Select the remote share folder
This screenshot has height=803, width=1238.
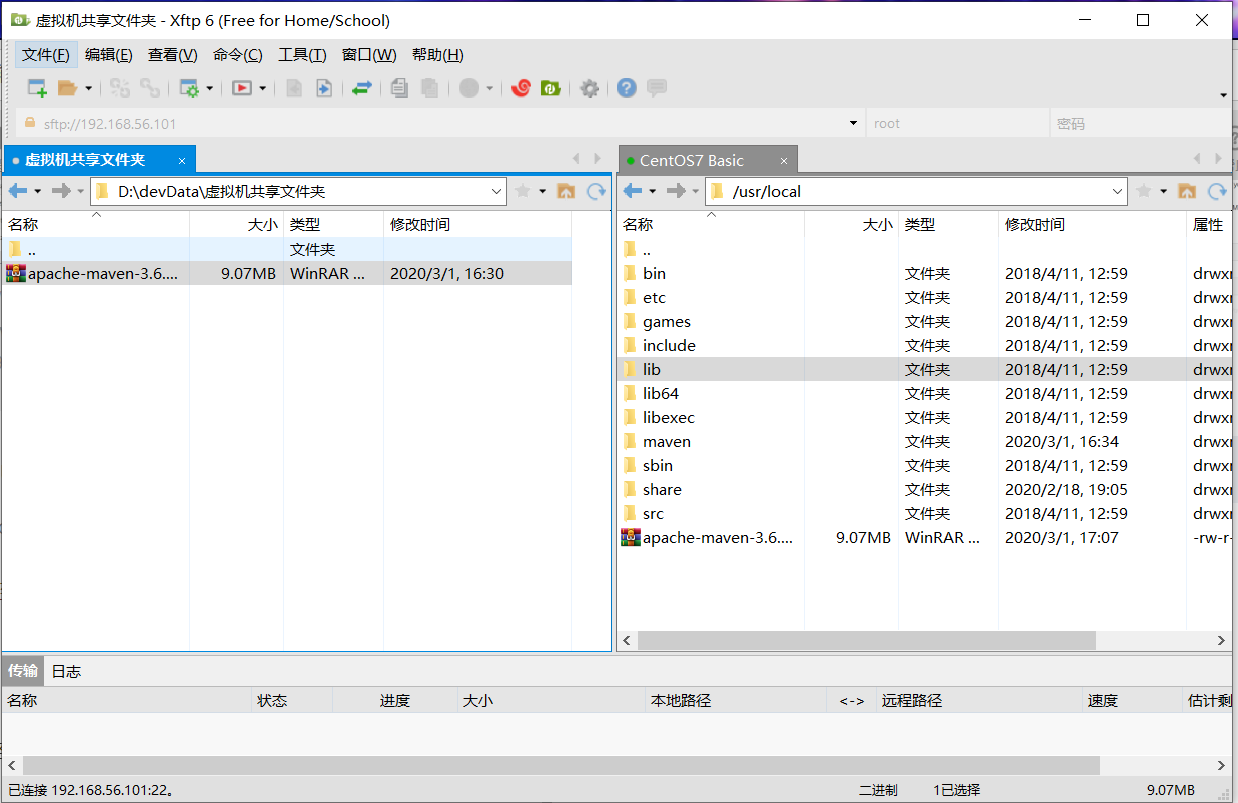pos(925,489)
